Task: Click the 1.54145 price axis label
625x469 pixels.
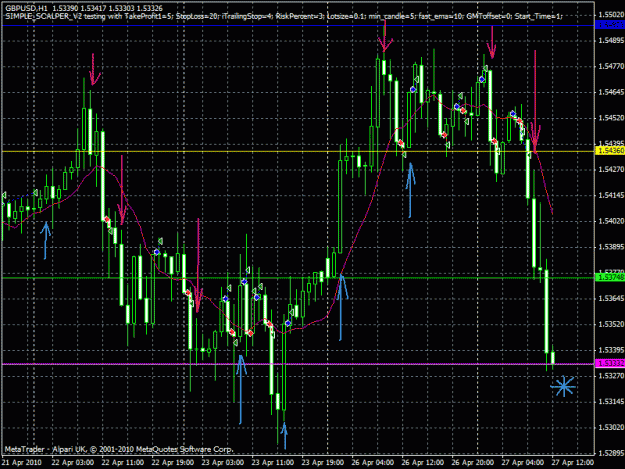Action: (611, 195)
